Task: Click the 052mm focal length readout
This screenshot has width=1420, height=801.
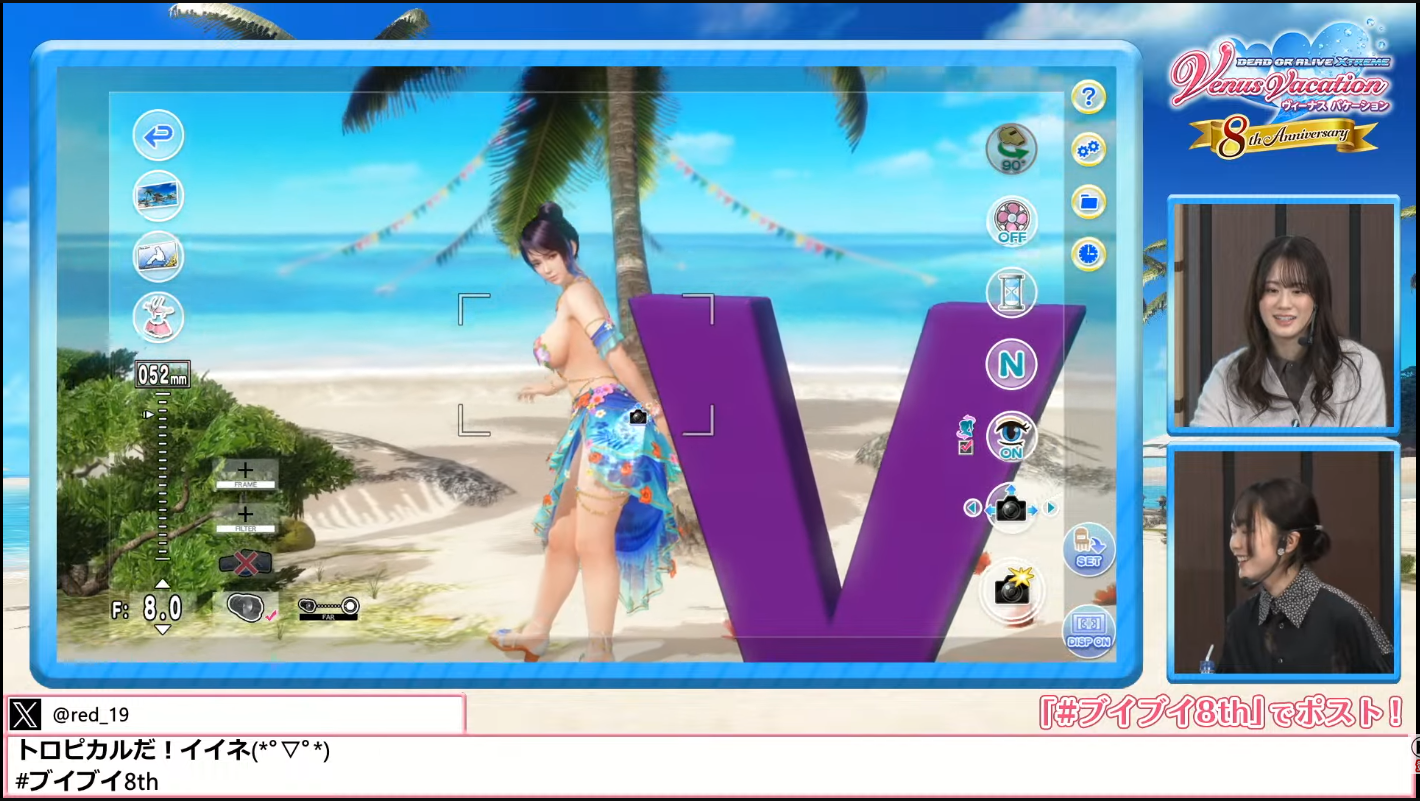Action: pos(162,375)
